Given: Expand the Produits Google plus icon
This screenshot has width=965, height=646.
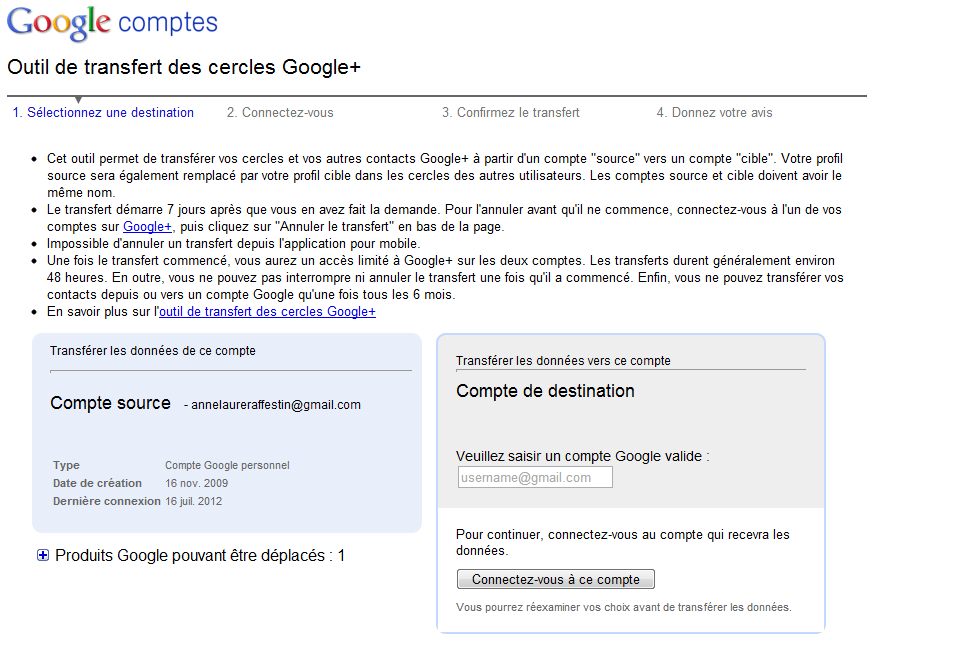Looking at the screenshot, I should click(43, 555).
